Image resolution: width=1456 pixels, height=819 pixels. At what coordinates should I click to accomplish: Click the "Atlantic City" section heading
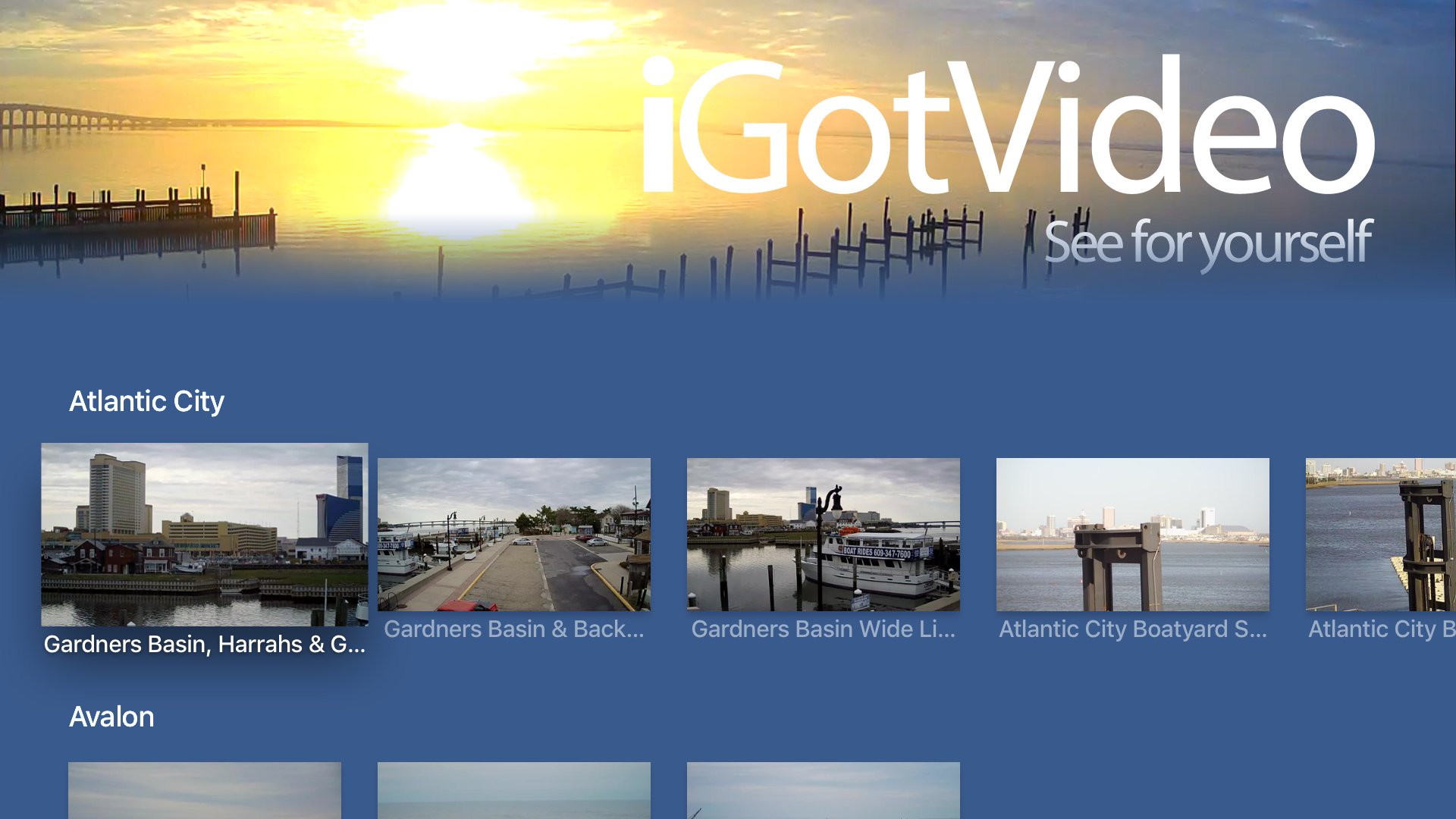pyautogui.click(x=147, y=401)
